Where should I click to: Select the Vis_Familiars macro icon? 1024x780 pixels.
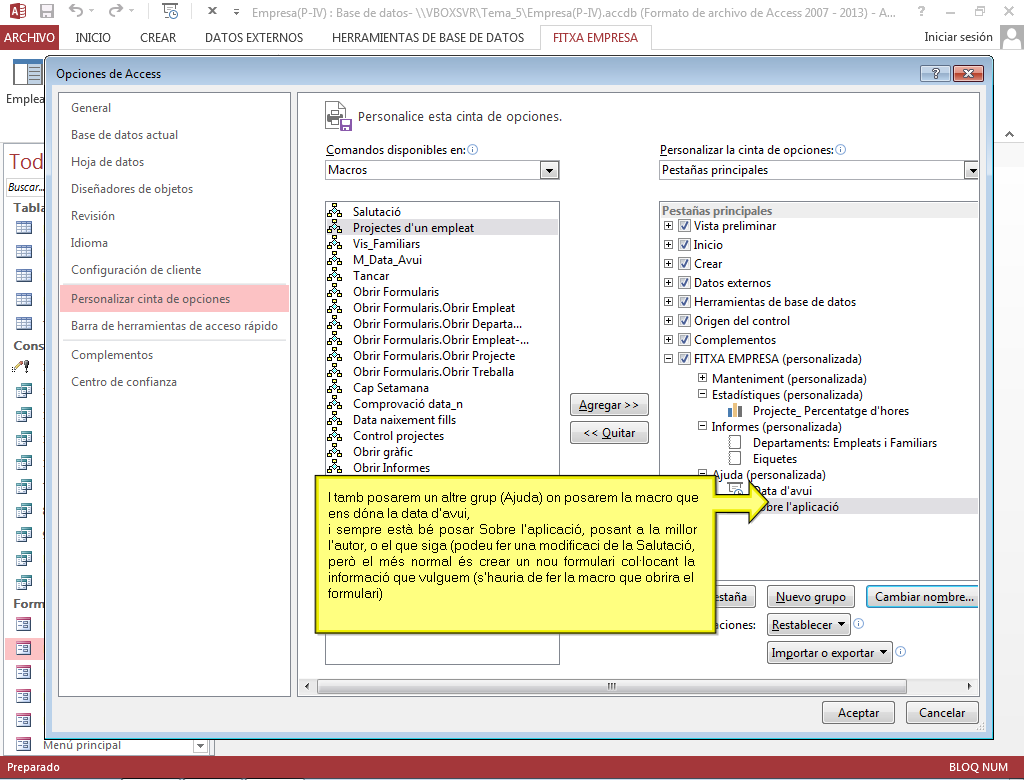pos(334,243)
